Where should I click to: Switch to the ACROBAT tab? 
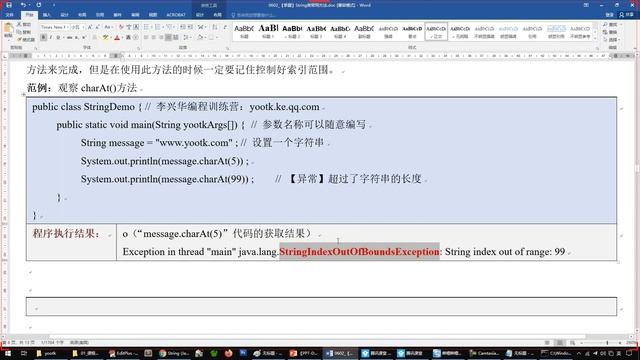[176, 15]
